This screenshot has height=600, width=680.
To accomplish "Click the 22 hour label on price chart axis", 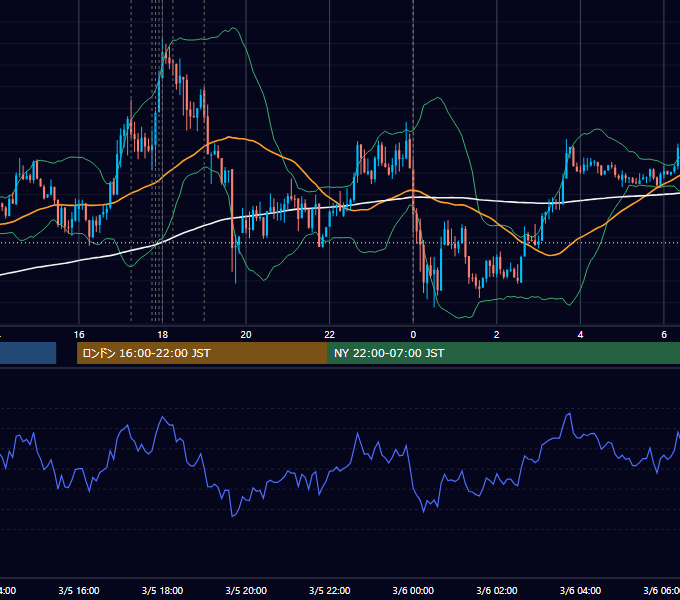I will (330, 335).
